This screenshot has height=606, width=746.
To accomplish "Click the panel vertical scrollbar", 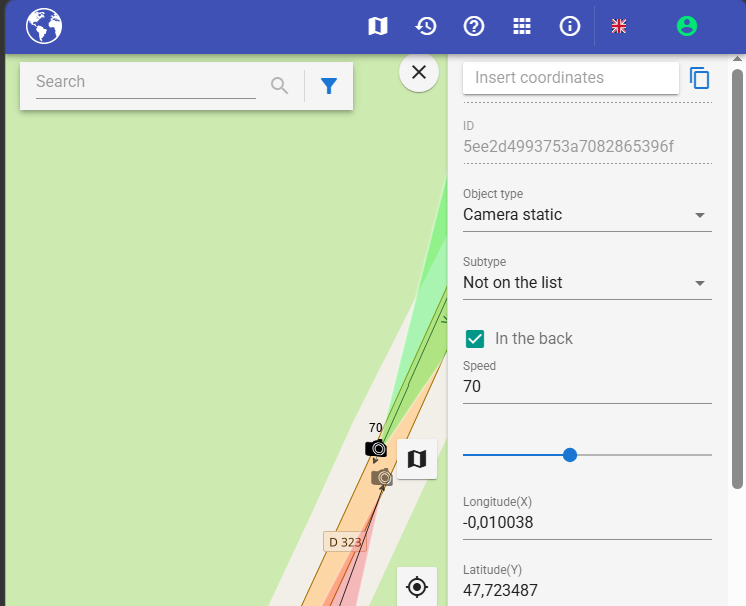I will [737, 279].
